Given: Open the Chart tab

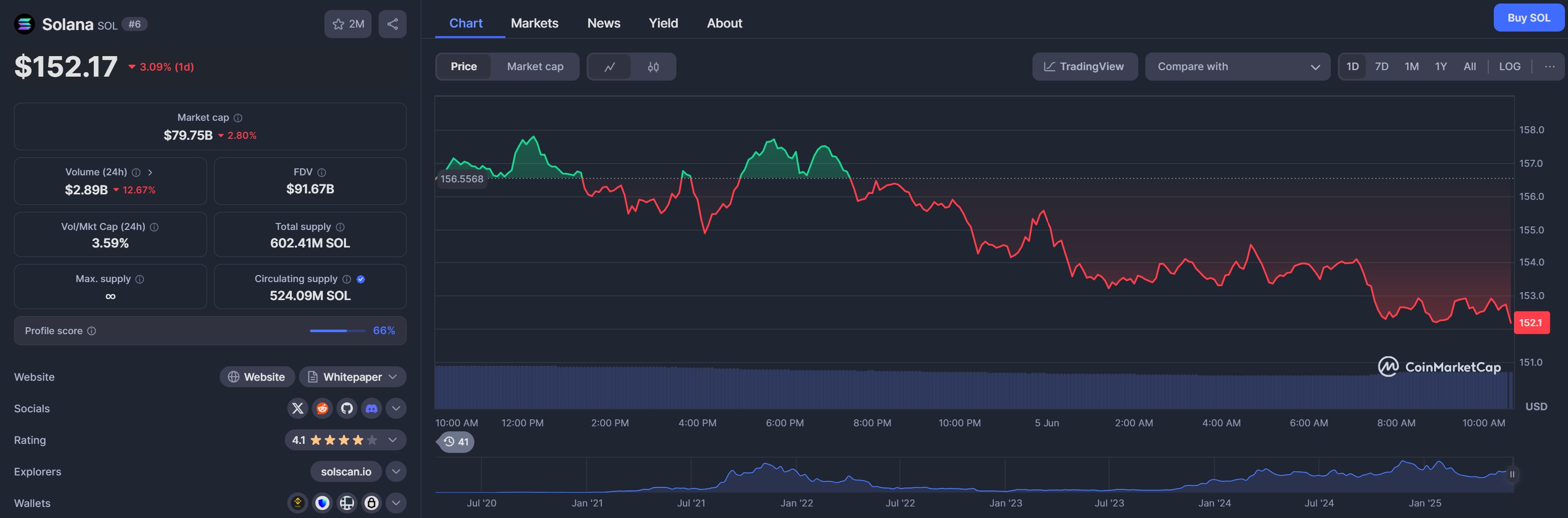Looking at the screenshot, I should pyautogui.click(x=466, y=23).
